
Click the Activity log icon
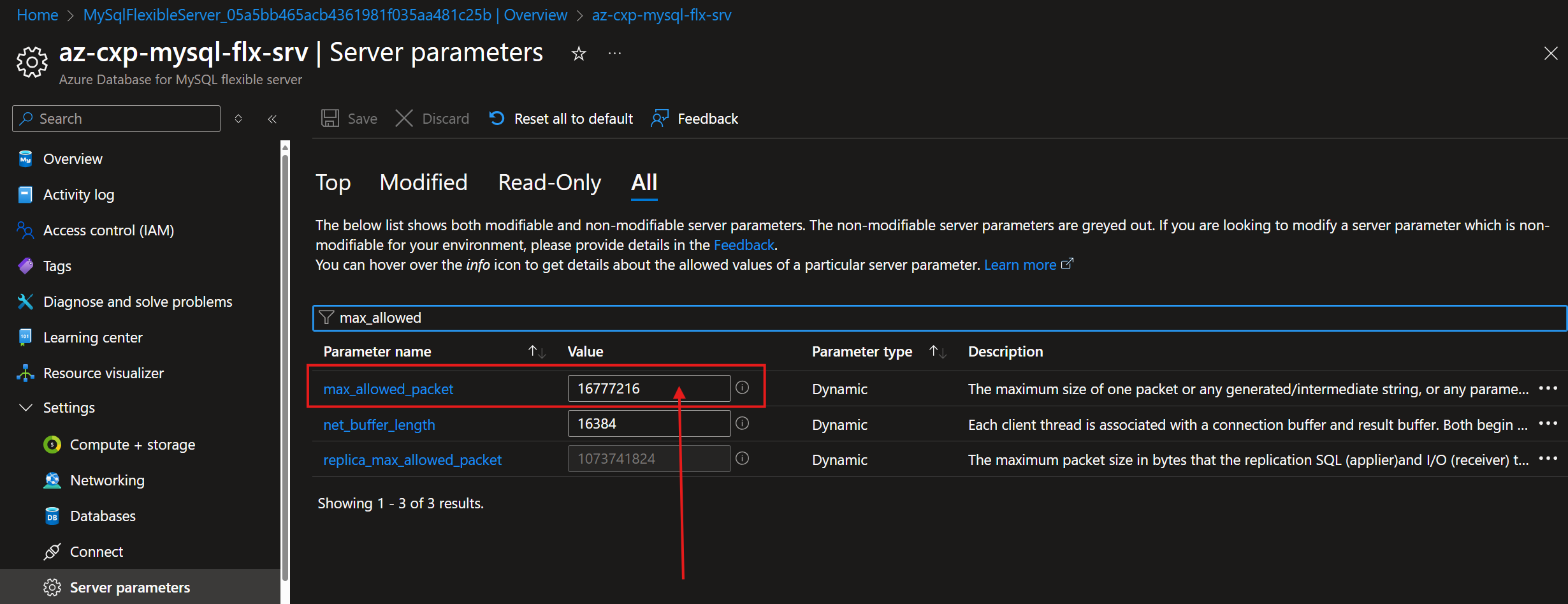[x=25, y=195]
